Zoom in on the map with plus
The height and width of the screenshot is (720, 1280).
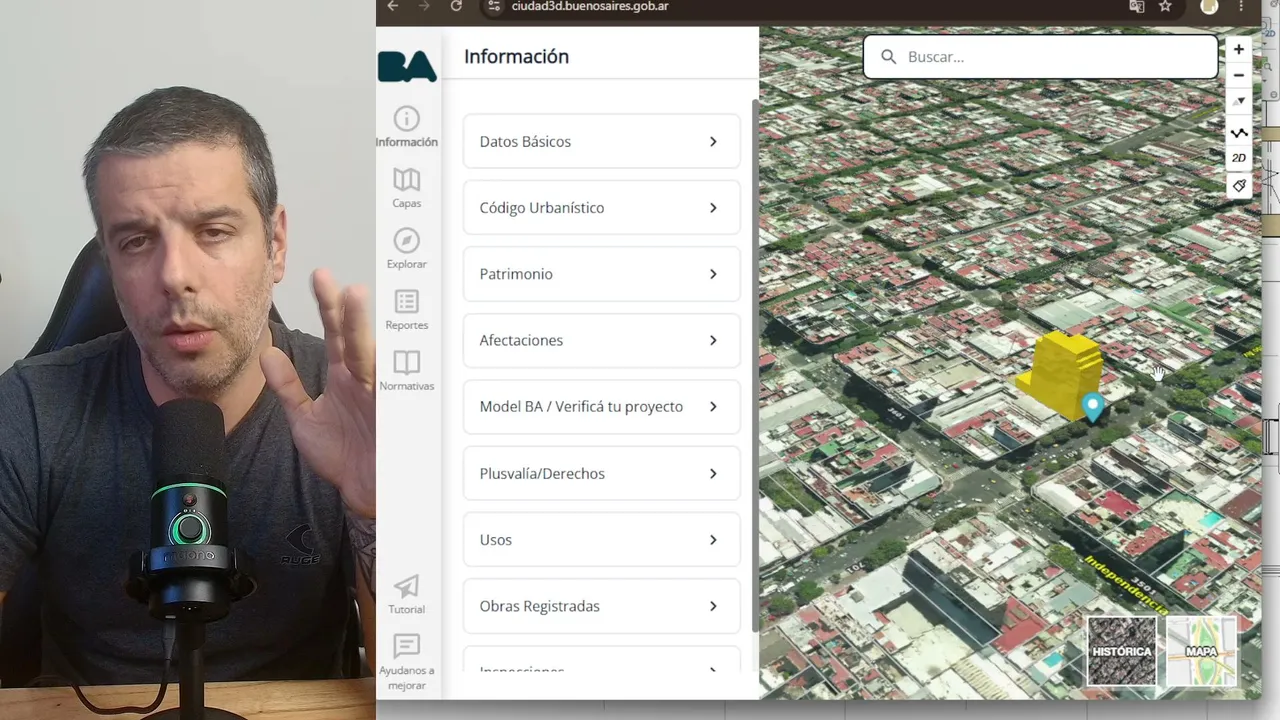pos(1239,49)
